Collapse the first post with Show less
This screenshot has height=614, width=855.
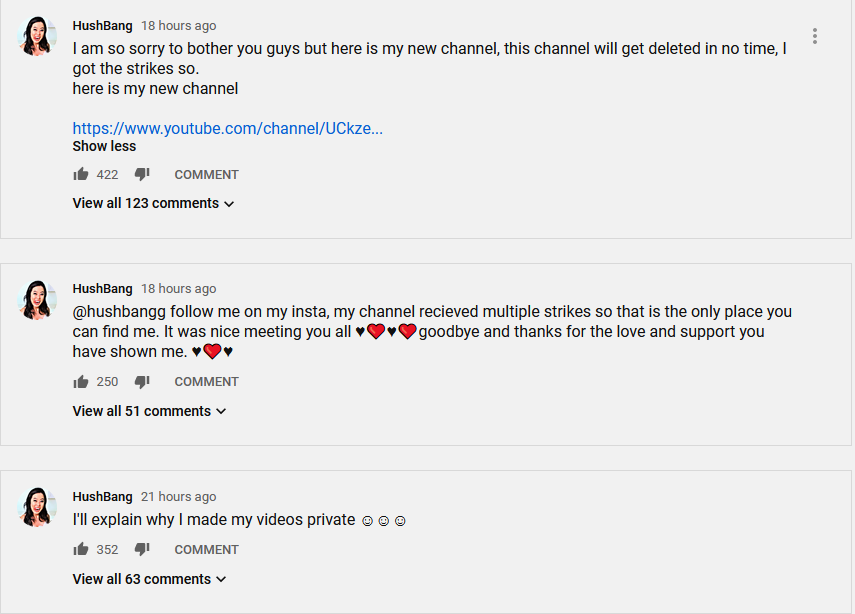(x=104, y=146)
